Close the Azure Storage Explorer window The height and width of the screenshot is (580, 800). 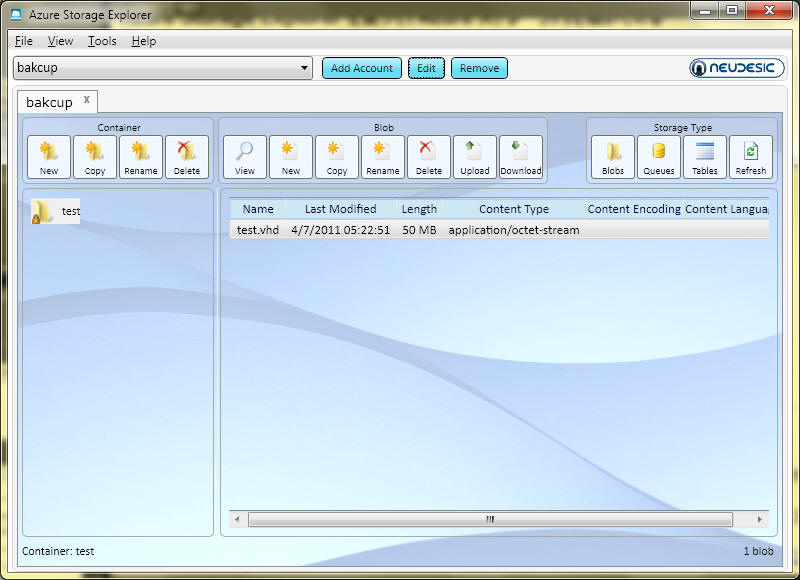[769, 11]
